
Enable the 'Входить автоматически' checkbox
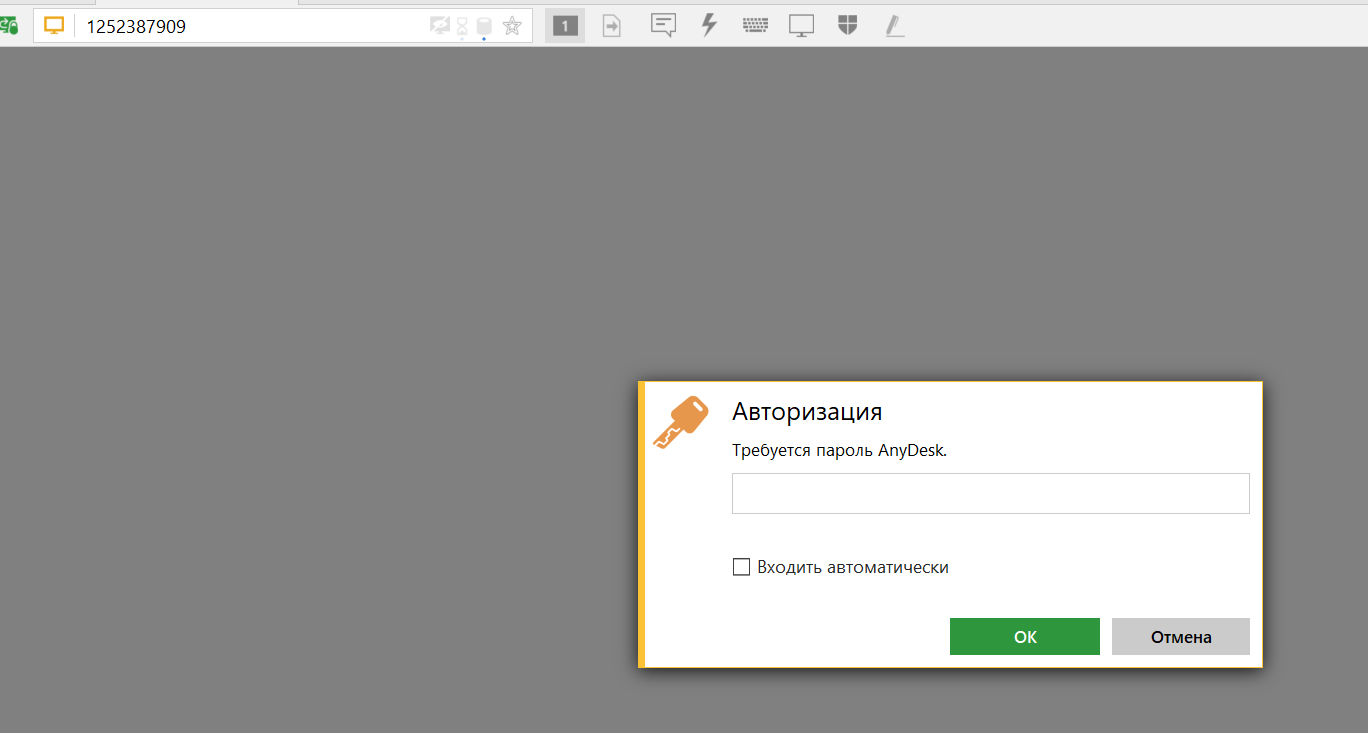(x=741, y=567)
